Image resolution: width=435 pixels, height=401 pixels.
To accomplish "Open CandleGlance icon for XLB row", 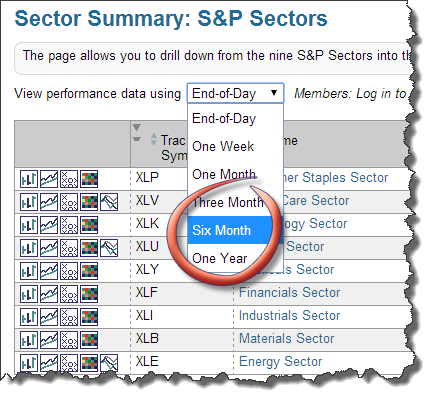I will pyautogui.click(x=89, y=340).
